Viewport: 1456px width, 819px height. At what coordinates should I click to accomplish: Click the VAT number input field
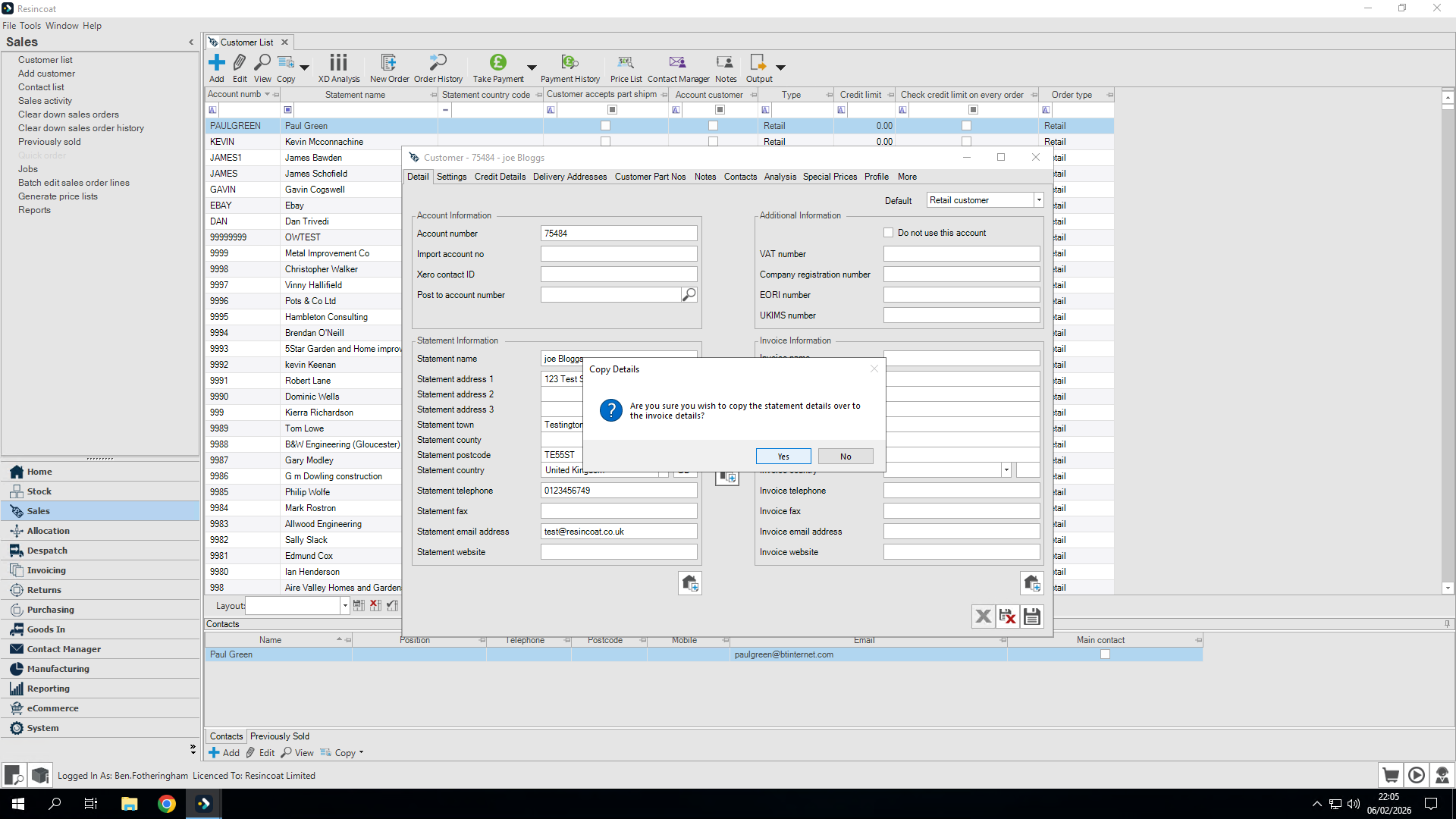961,254
